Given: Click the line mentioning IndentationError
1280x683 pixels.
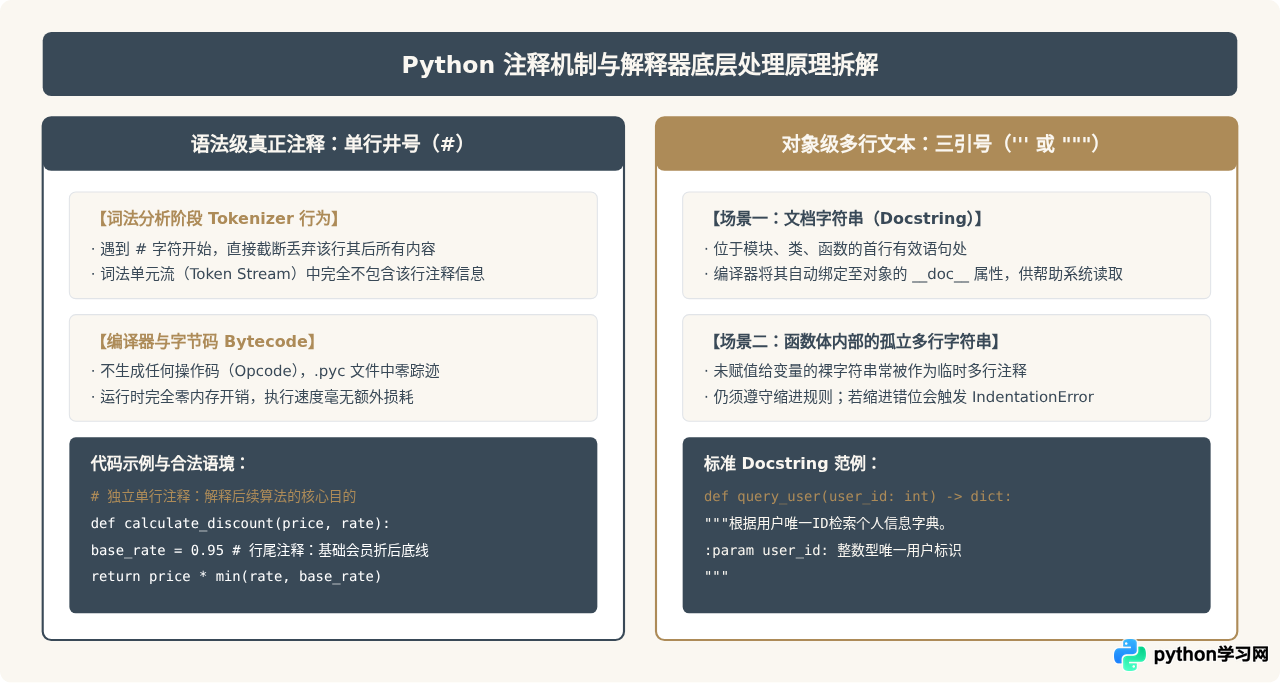Looking at the screenshot, I should (898, 397).
